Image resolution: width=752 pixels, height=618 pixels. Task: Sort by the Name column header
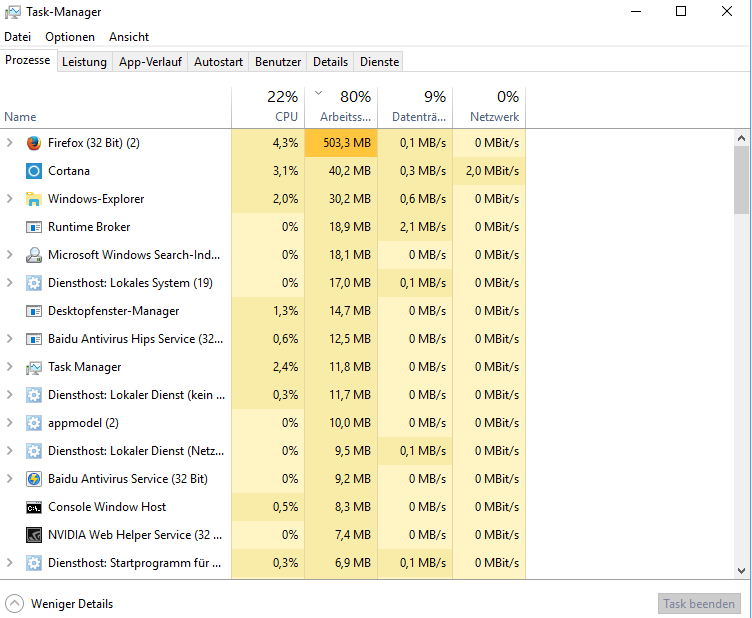116,107
